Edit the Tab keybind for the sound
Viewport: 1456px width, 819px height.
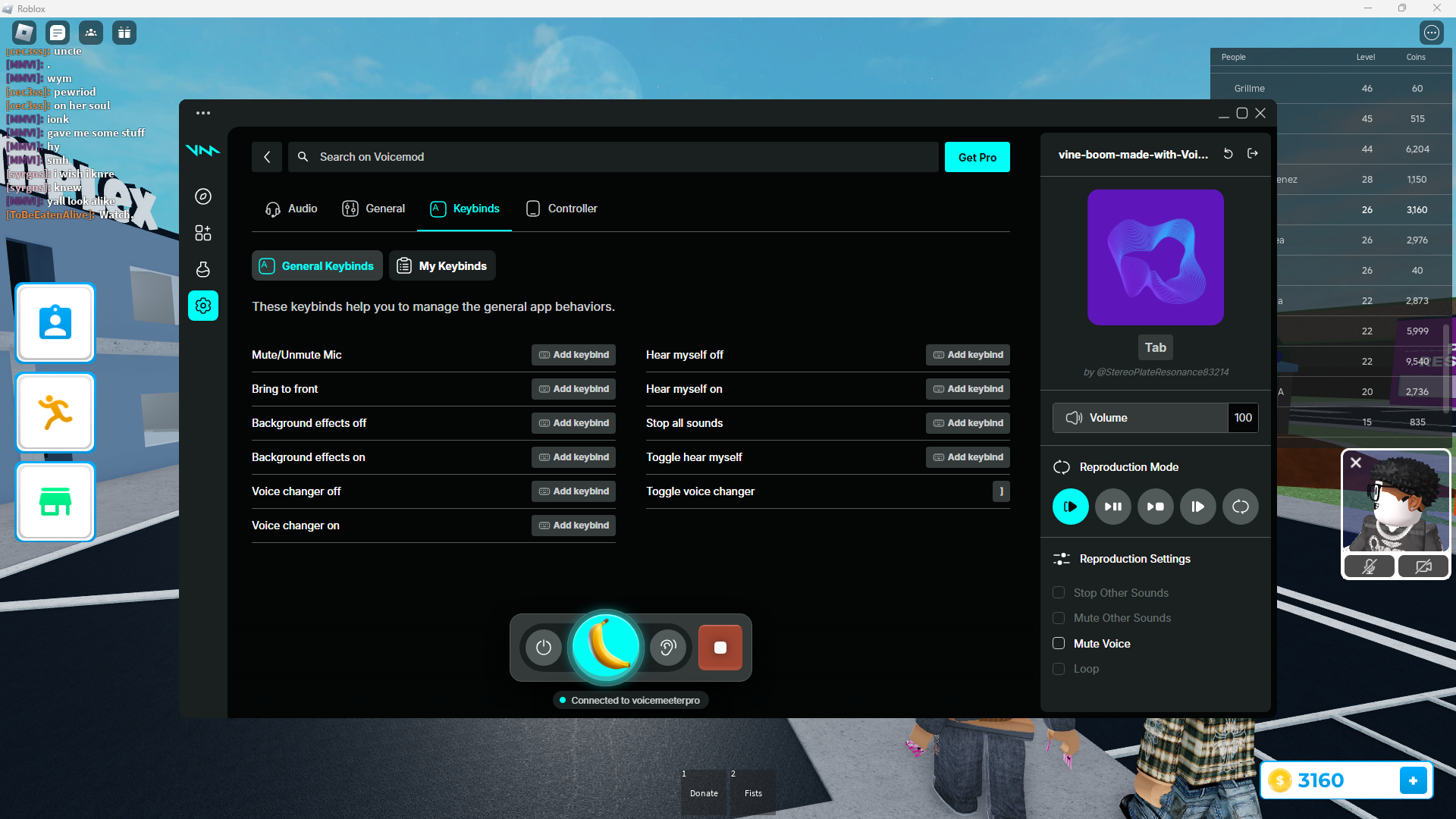pos(1156,347)
